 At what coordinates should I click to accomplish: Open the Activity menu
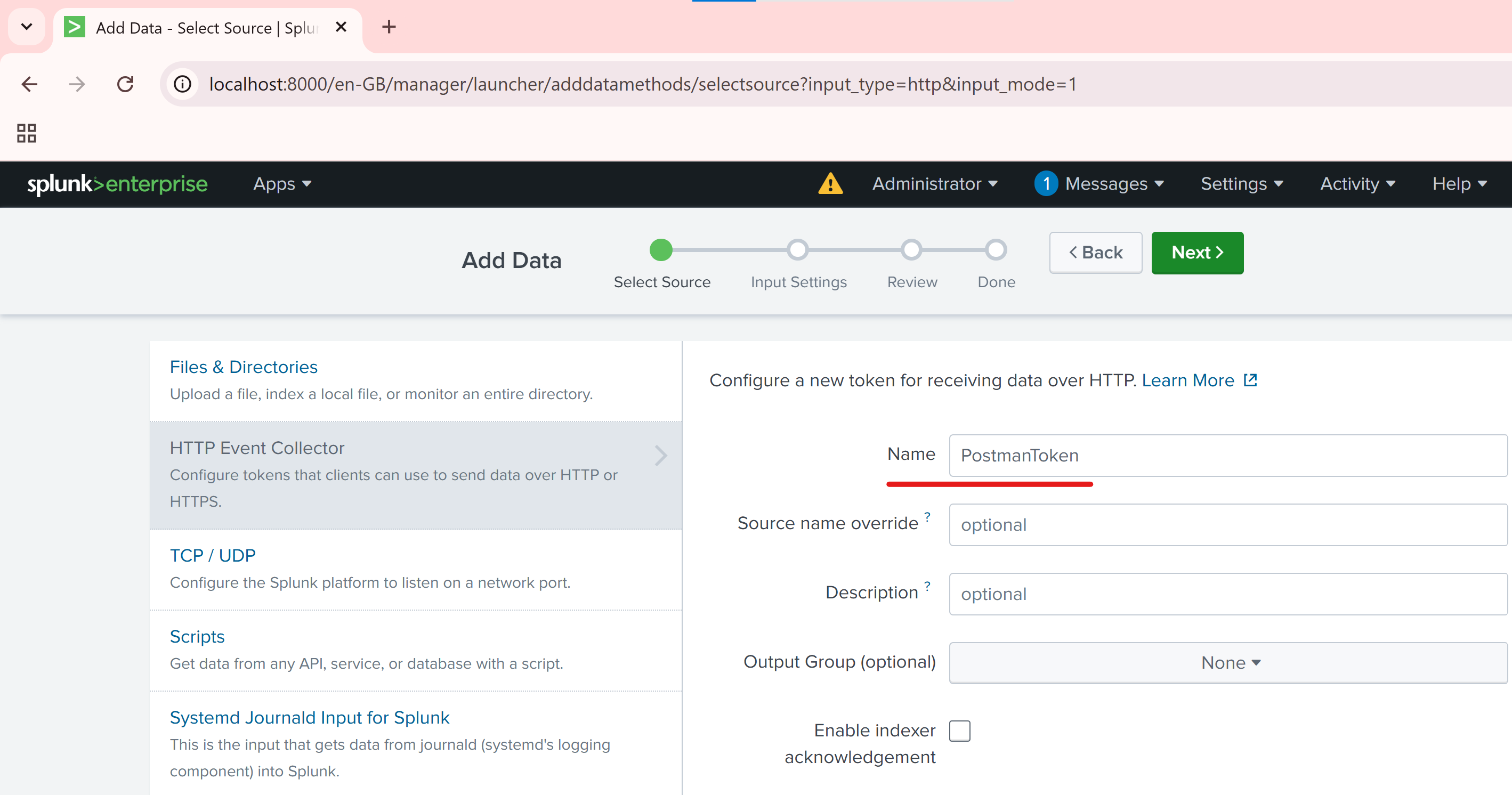pos(1357,184)
